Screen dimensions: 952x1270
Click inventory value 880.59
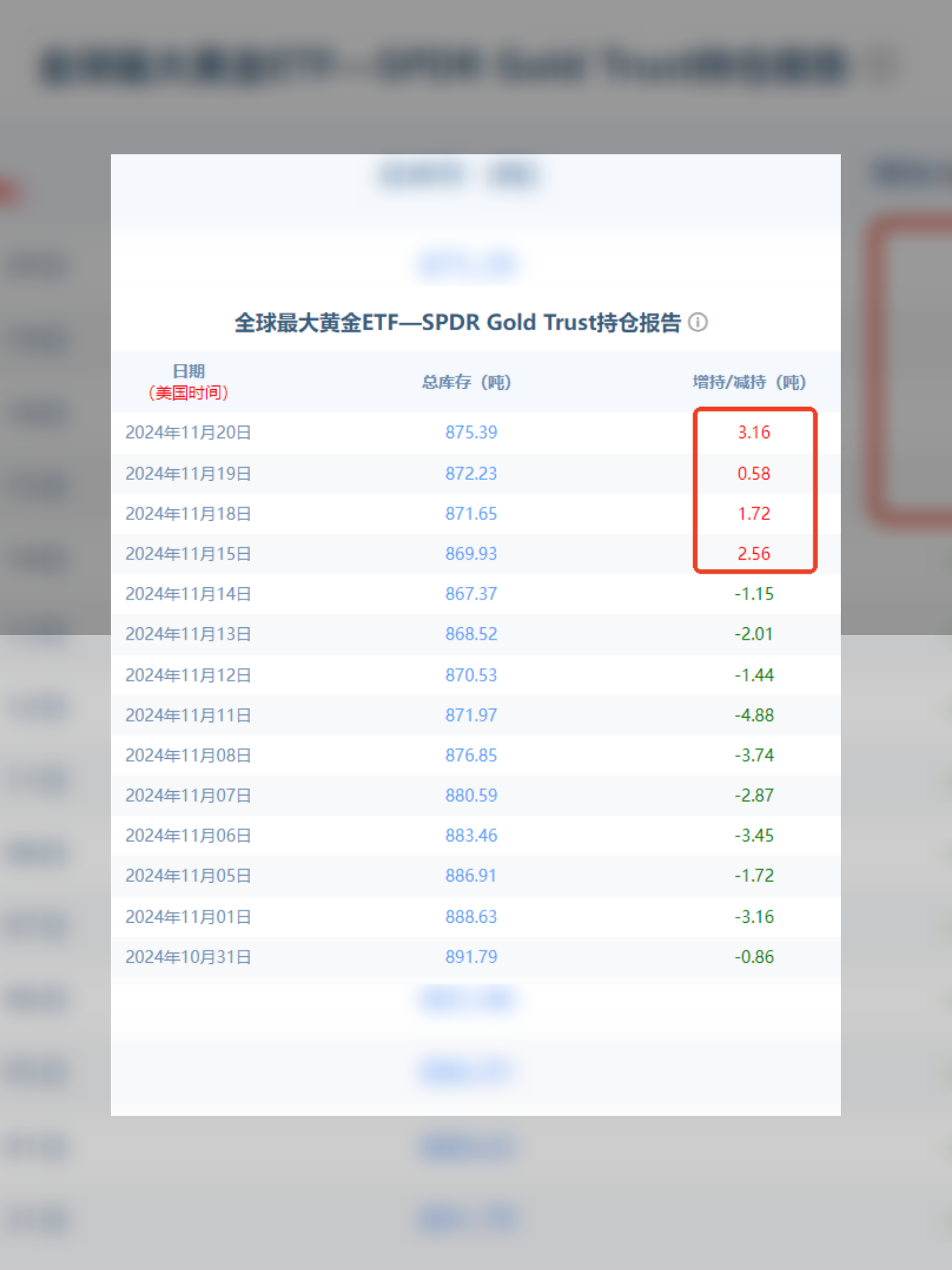471,795
